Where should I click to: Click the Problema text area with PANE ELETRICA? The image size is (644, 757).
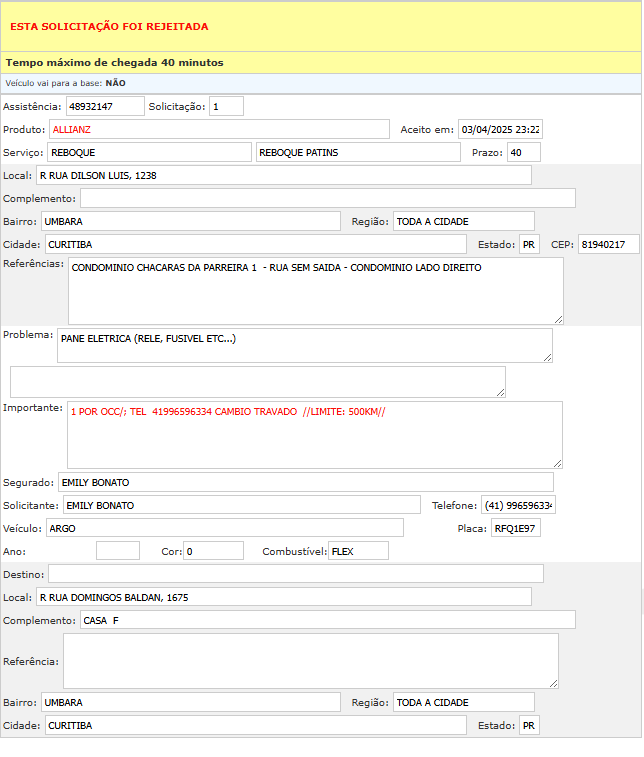[x=304, y=345]
